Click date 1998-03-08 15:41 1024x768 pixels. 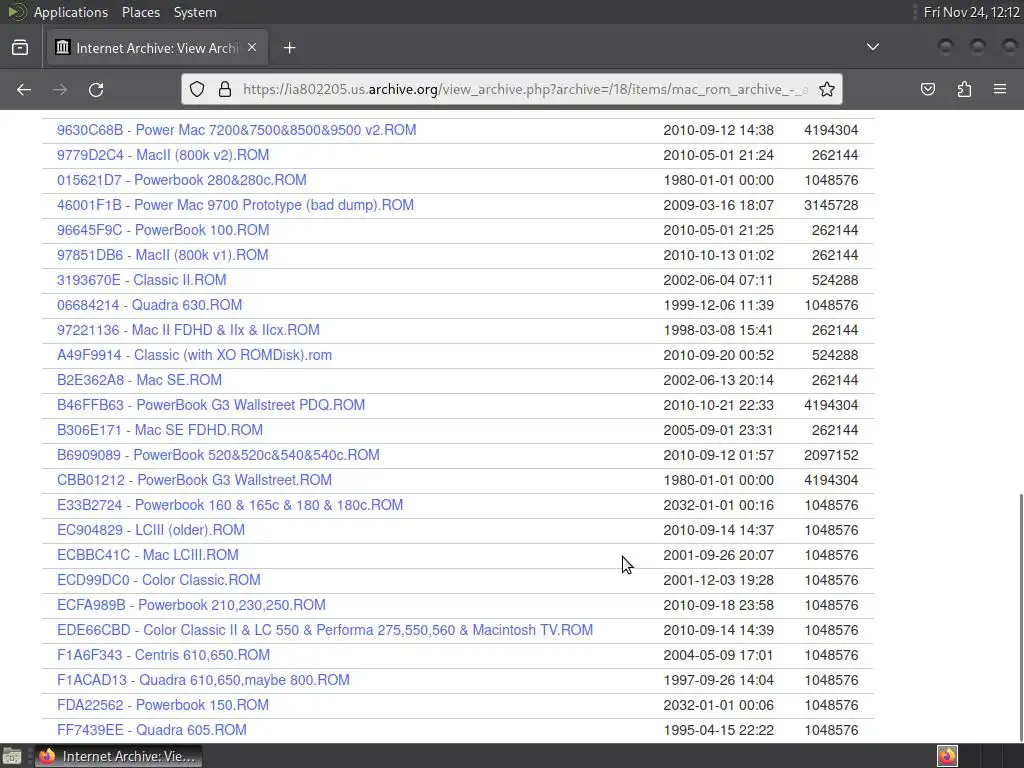[x=718, y=330]
